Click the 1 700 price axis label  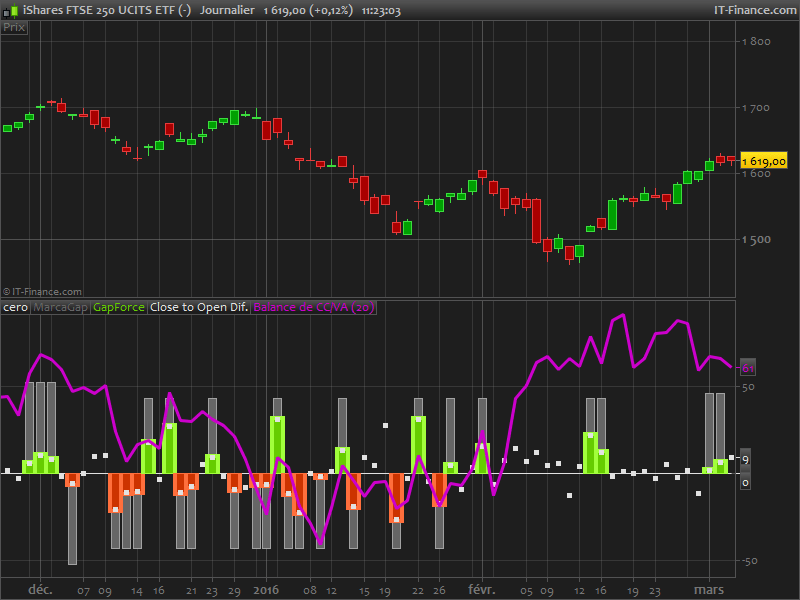(x=756, y=108)
